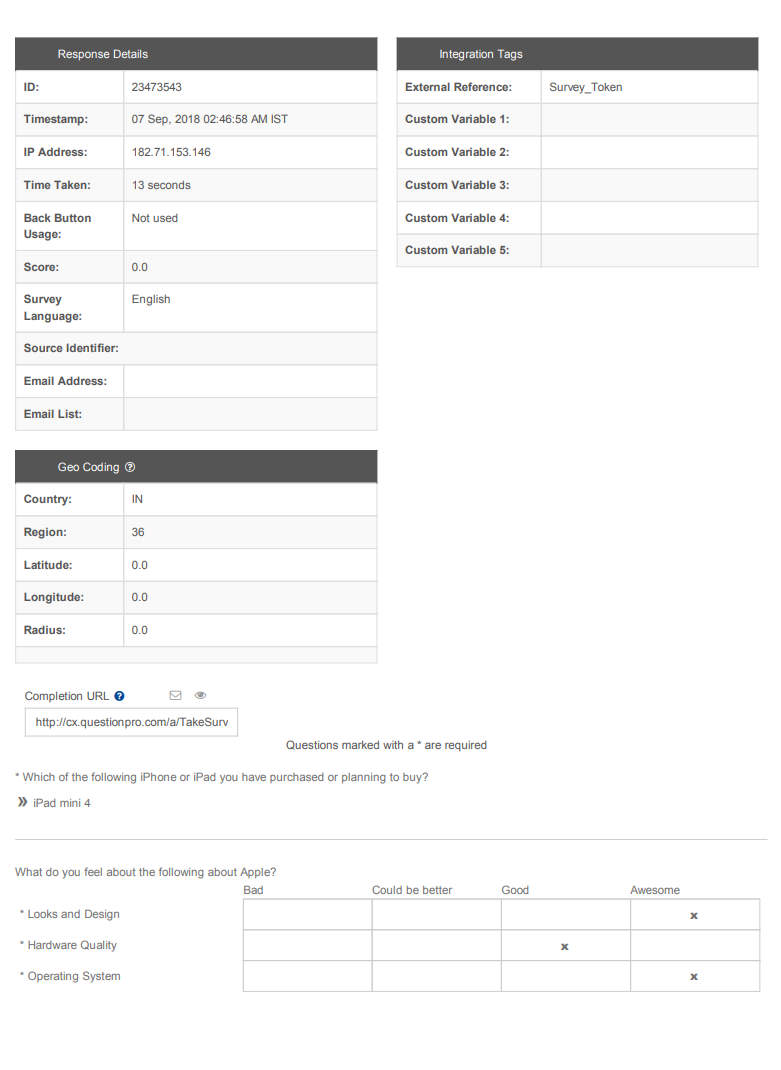Click the eye icon beside Completion URL
This screenshot has height=1070, width=781.
(200, 694)
